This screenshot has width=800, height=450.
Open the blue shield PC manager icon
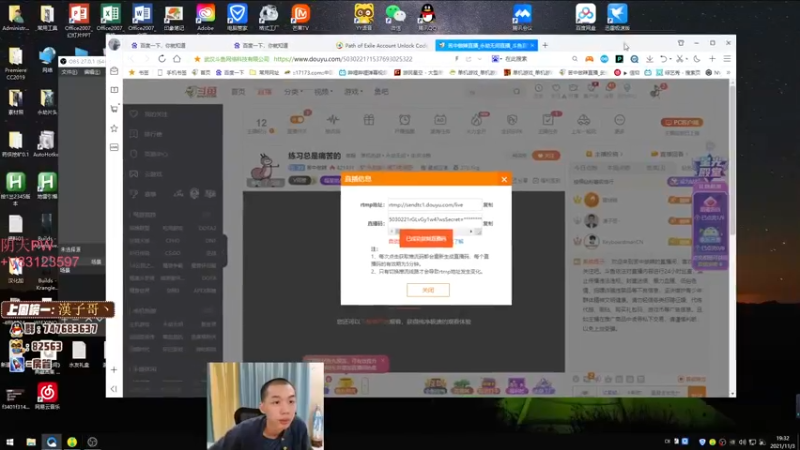pos(237,17)
